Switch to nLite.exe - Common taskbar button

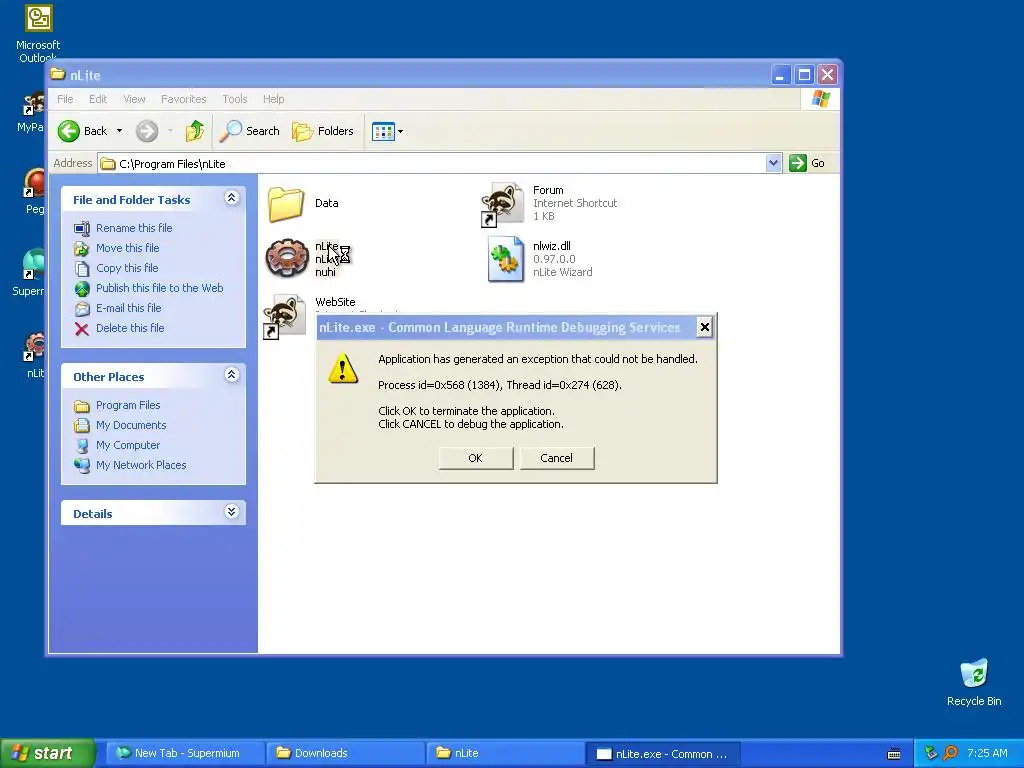tap(664, 754)
